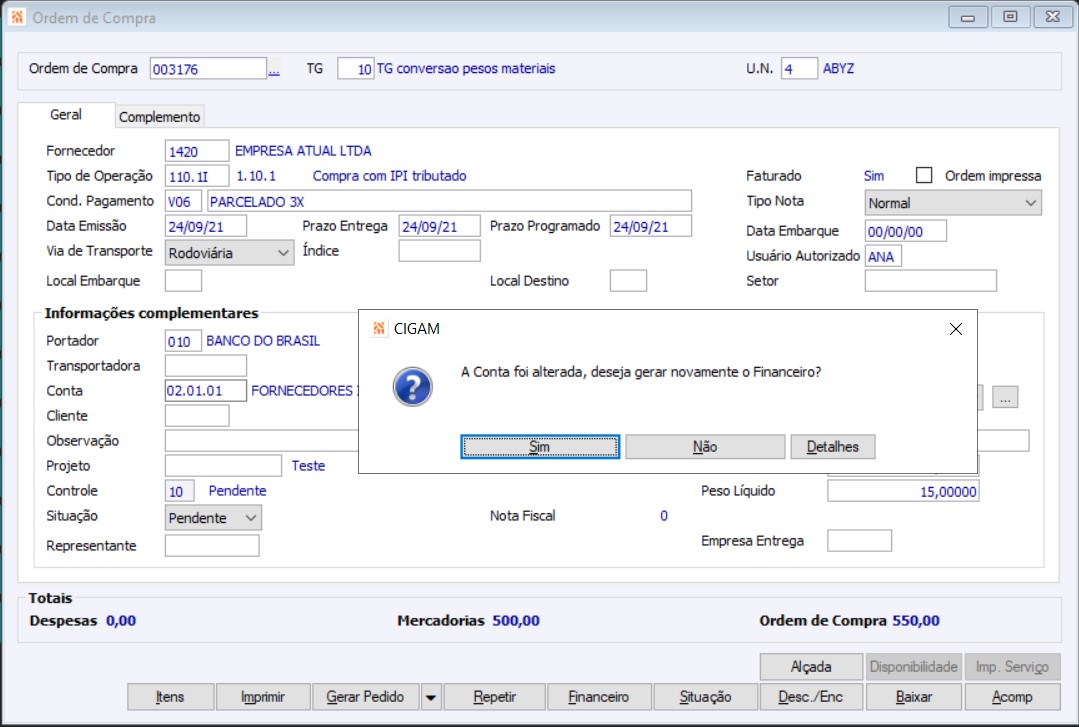Click the Projeto input field

coord(223,465)
